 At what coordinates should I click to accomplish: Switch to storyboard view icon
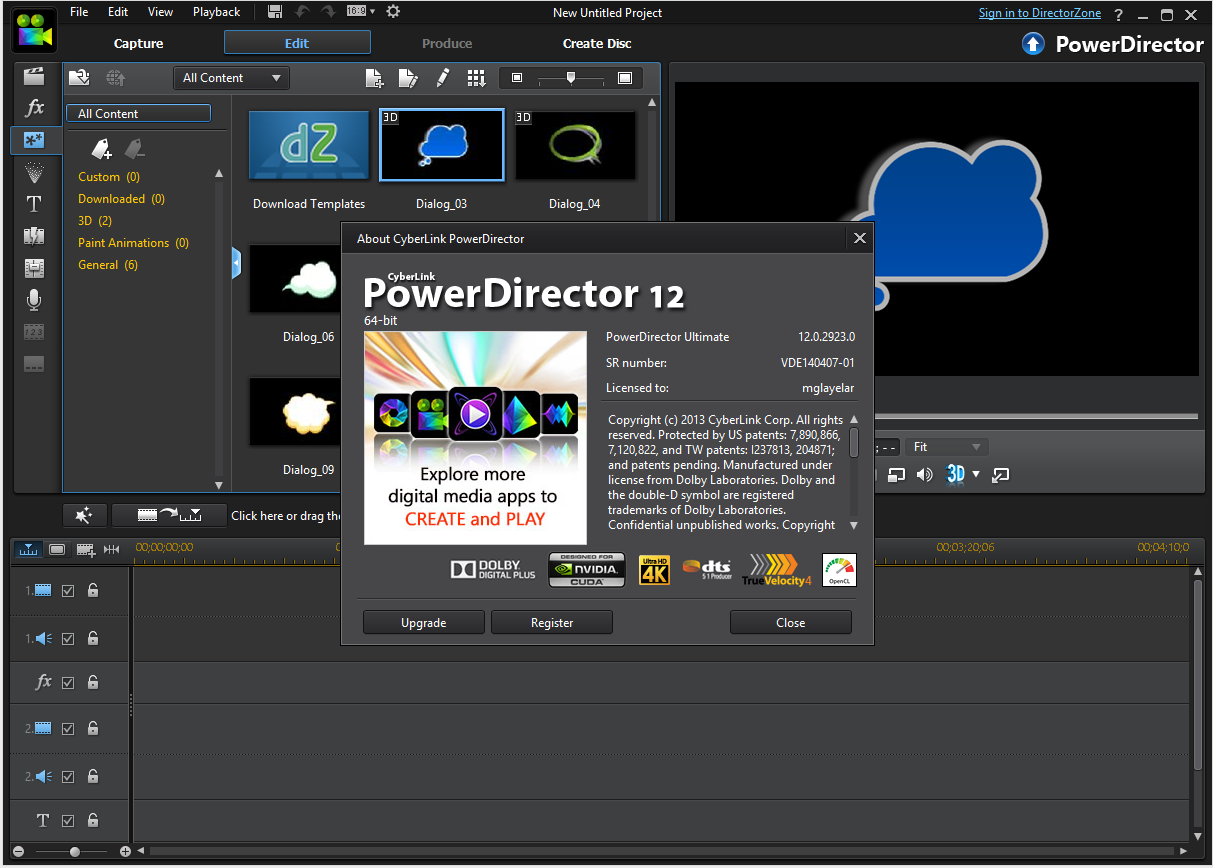pyautogui.click(x=57, y=549)
